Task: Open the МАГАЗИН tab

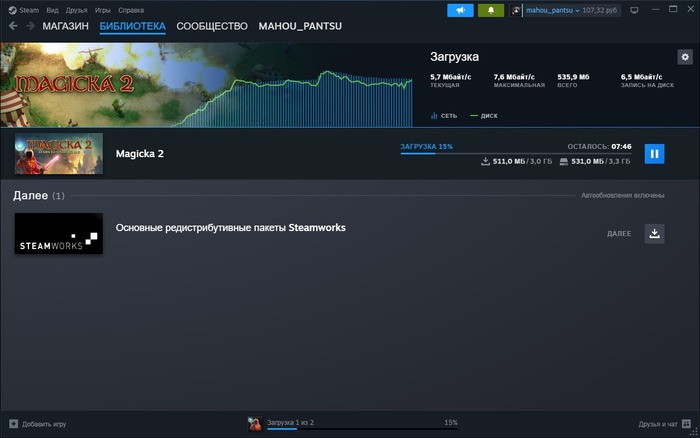Action: (x=66, y=26)
